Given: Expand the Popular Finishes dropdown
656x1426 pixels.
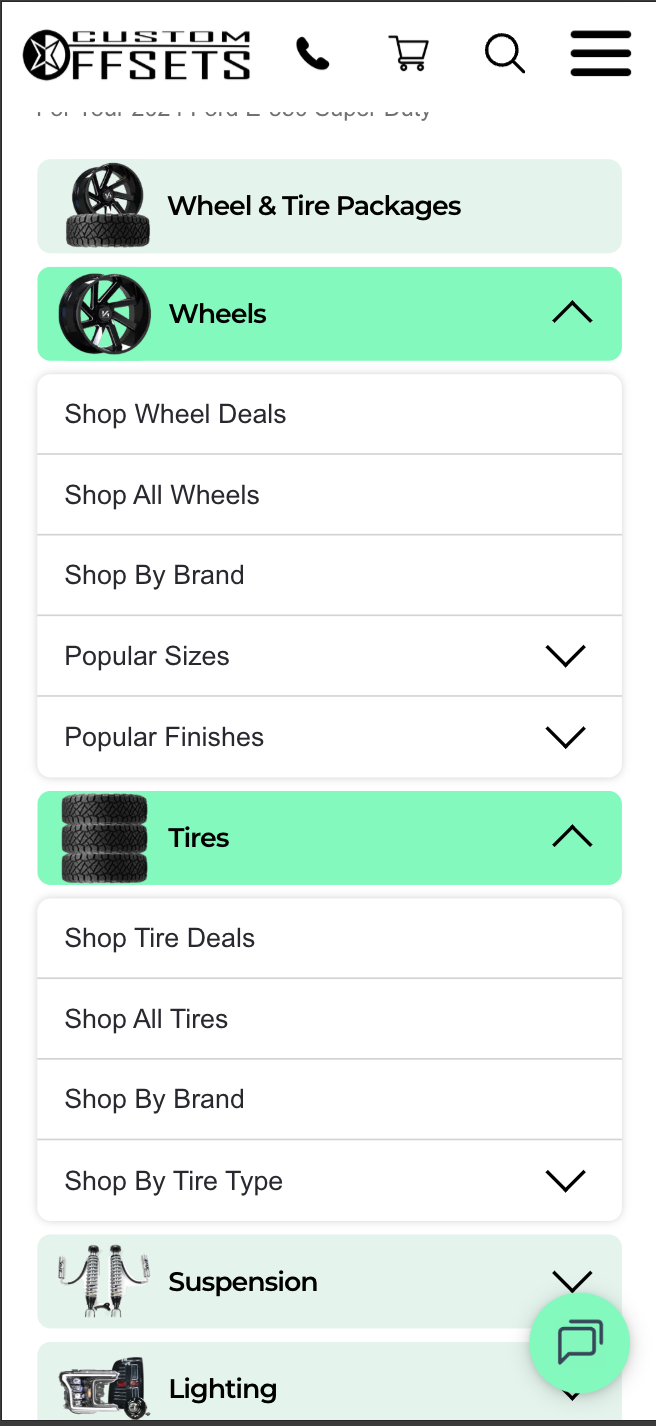Looking at the screenshot, I should point(565,736).
